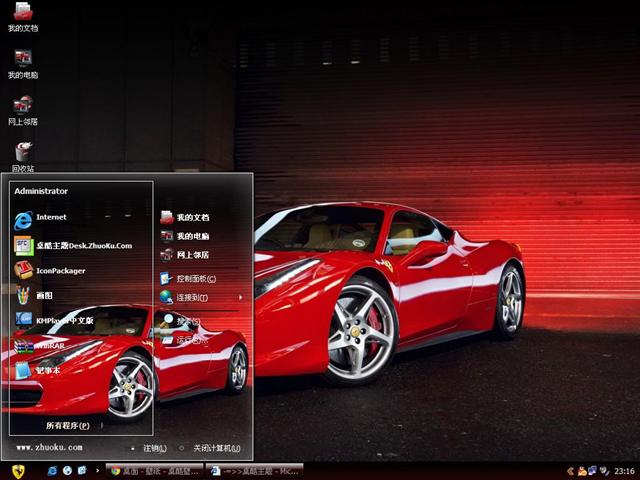Launch Internet Explorer from quick launch

[x=52, y=471]
